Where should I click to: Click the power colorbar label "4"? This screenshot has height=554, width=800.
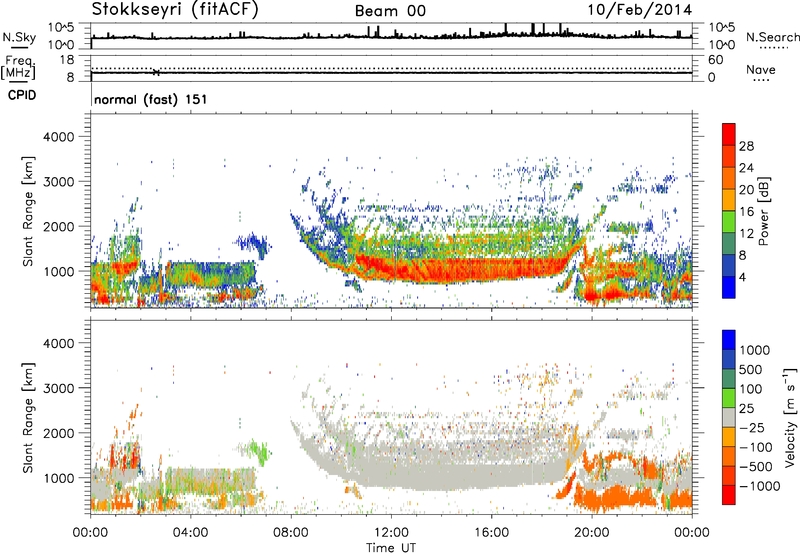pos(743,277)
